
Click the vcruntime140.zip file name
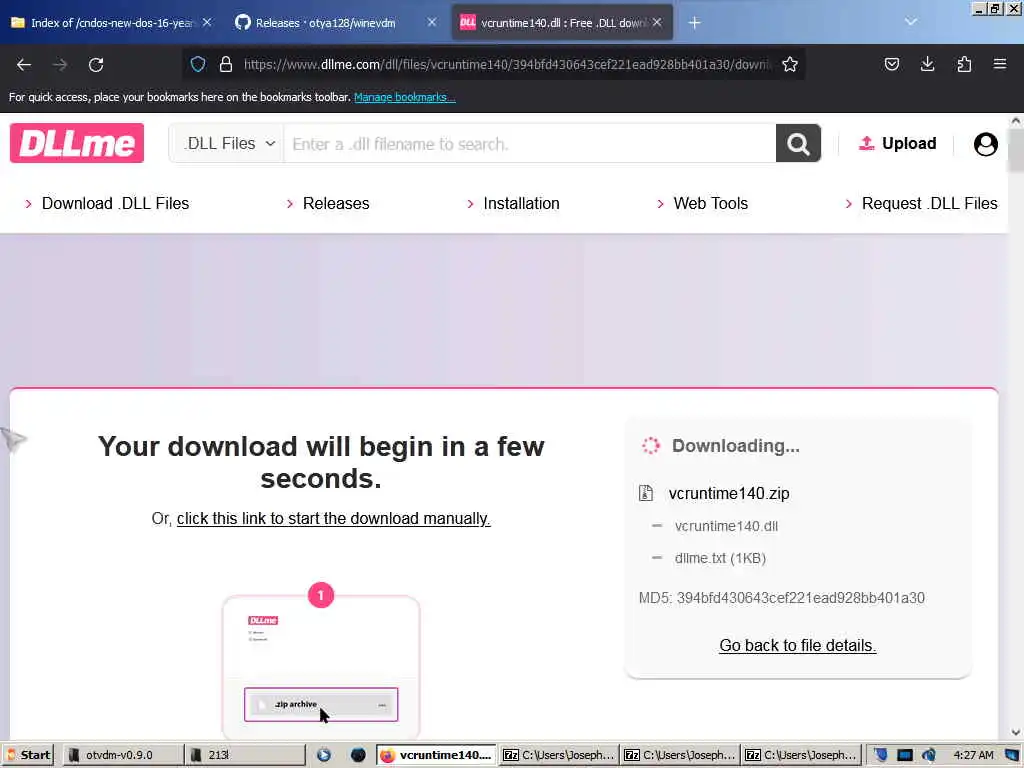coord(729,493)
